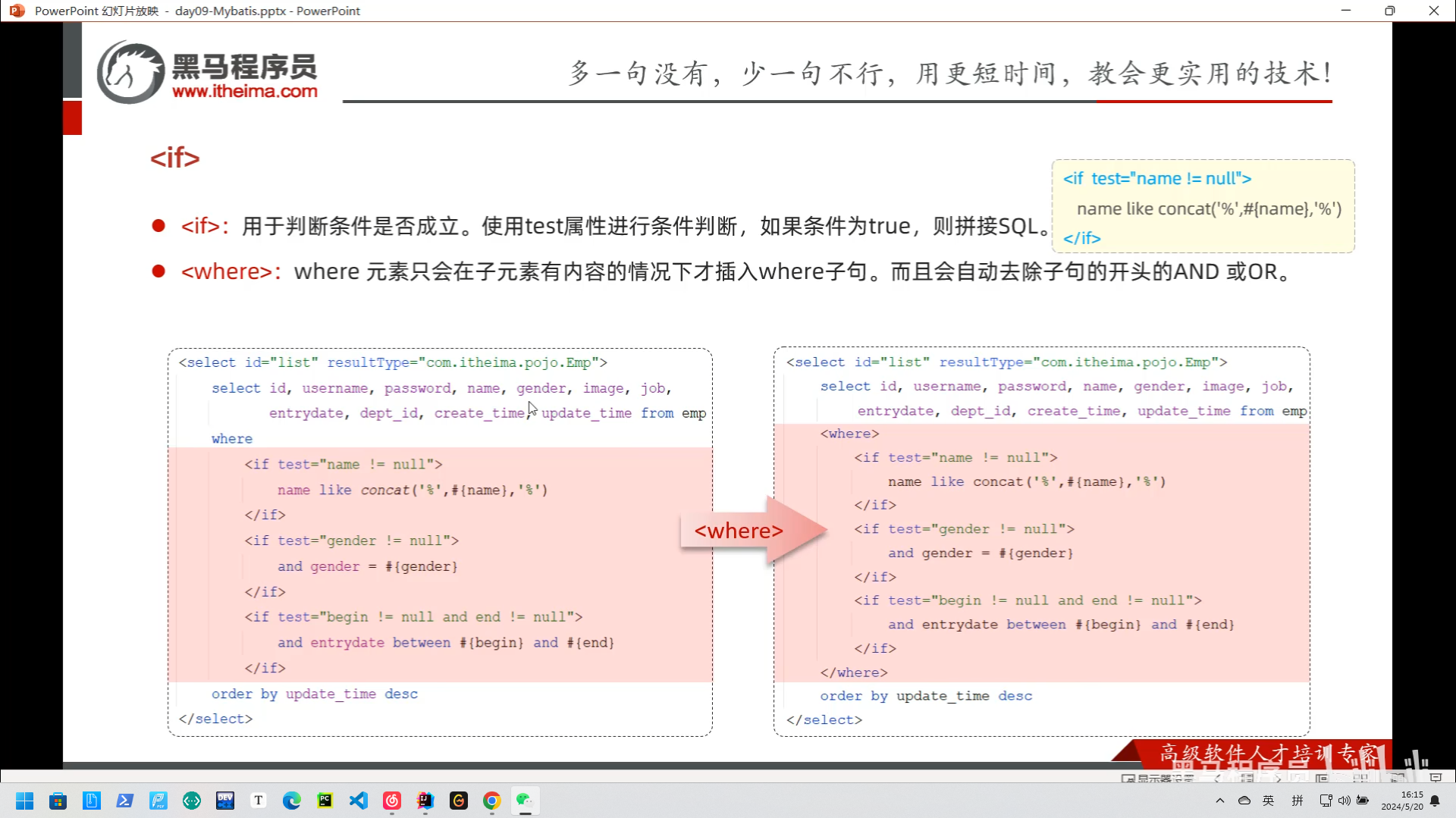The height and width of the screenshot is (818, 1456).
Task: Toggle input language 英 indicator
Action: 1269,801
